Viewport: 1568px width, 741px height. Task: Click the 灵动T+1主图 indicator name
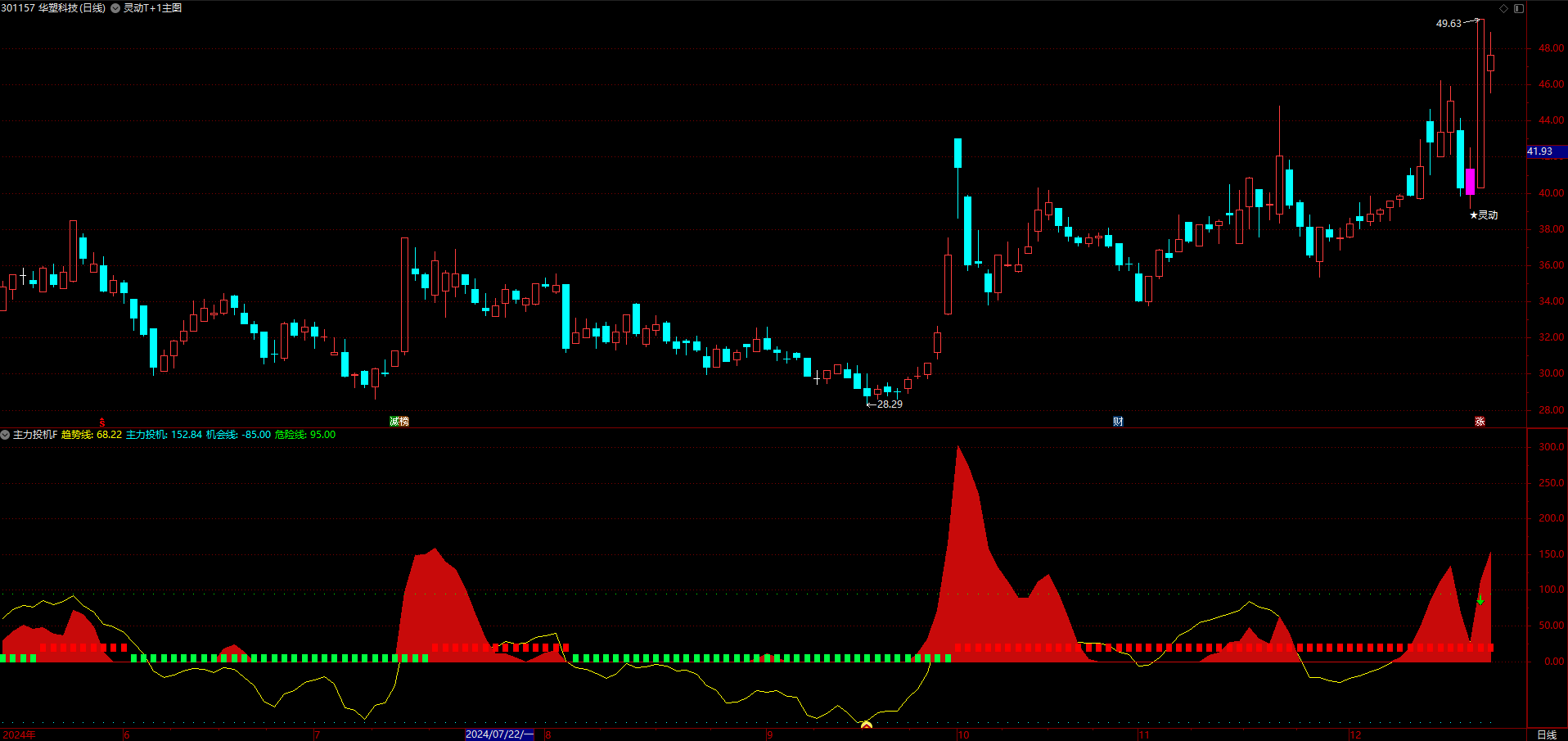[x=152, y=8]
